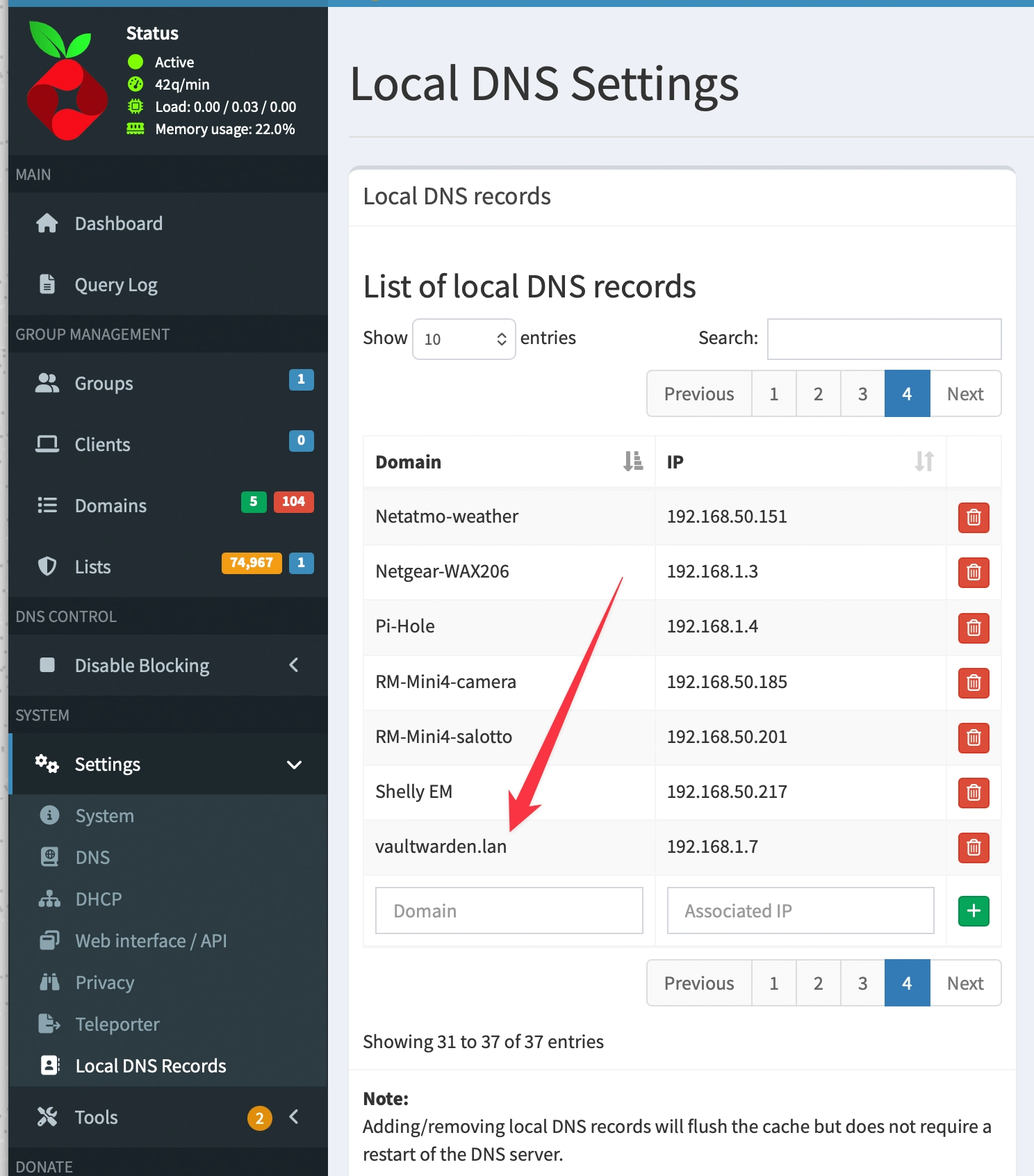Remove the Netatmo-weather entry with trash icon
The width and height of the screenshot is (1034, 1176).
974,517
